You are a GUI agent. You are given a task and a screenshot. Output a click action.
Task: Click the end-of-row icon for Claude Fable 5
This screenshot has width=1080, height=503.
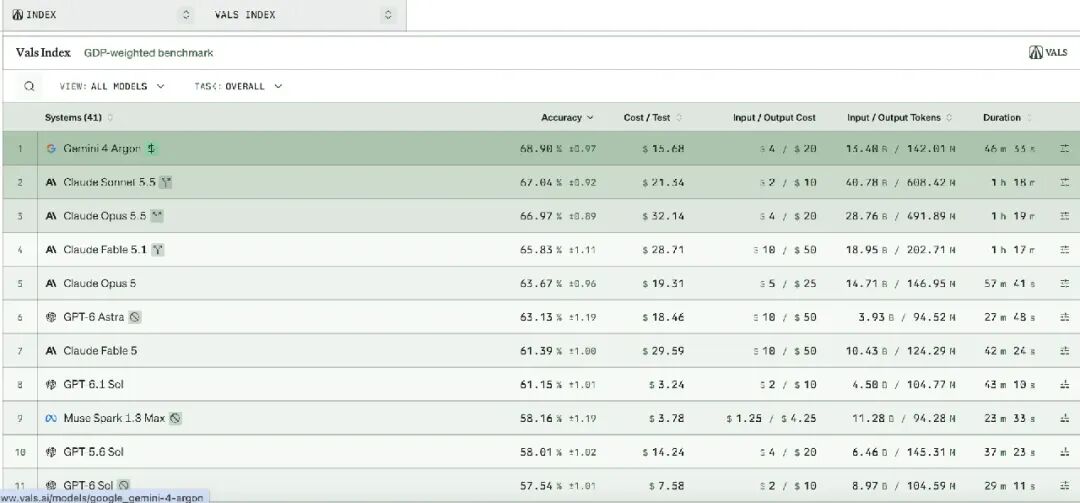click(x=1065, y=351)
